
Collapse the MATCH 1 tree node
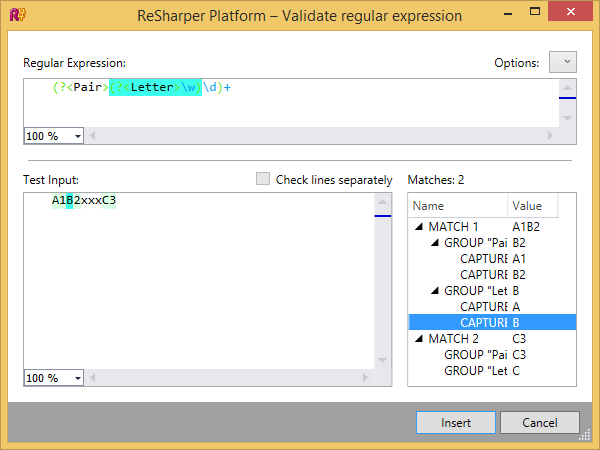[419, 227]
